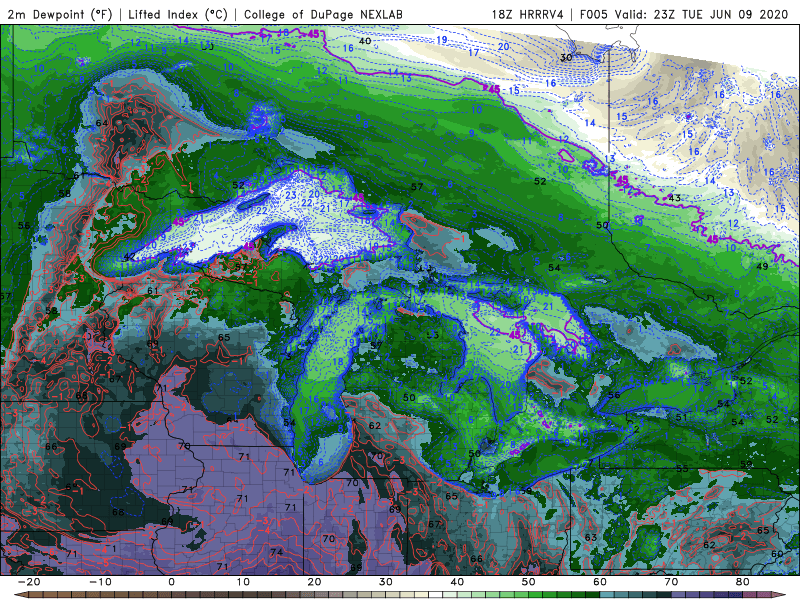The height and width of the screenshot is (600, 800).
Task: Click the '2m Dewpoint (°F)' title text
Action: 60,15
